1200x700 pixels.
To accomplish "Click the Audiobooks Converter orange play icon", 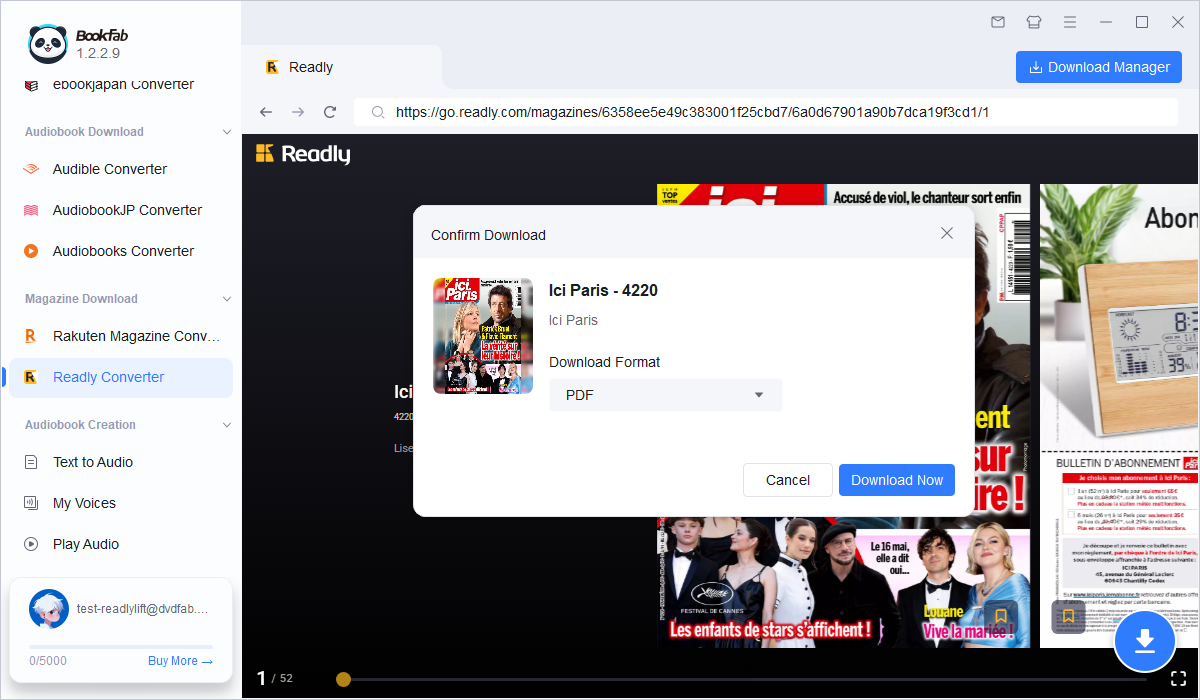I will (x=31, y=251).
